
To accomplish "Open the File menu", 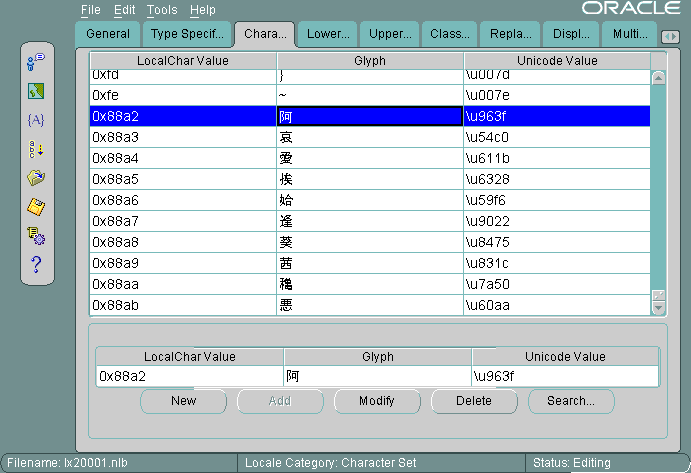I will [91, 10].
